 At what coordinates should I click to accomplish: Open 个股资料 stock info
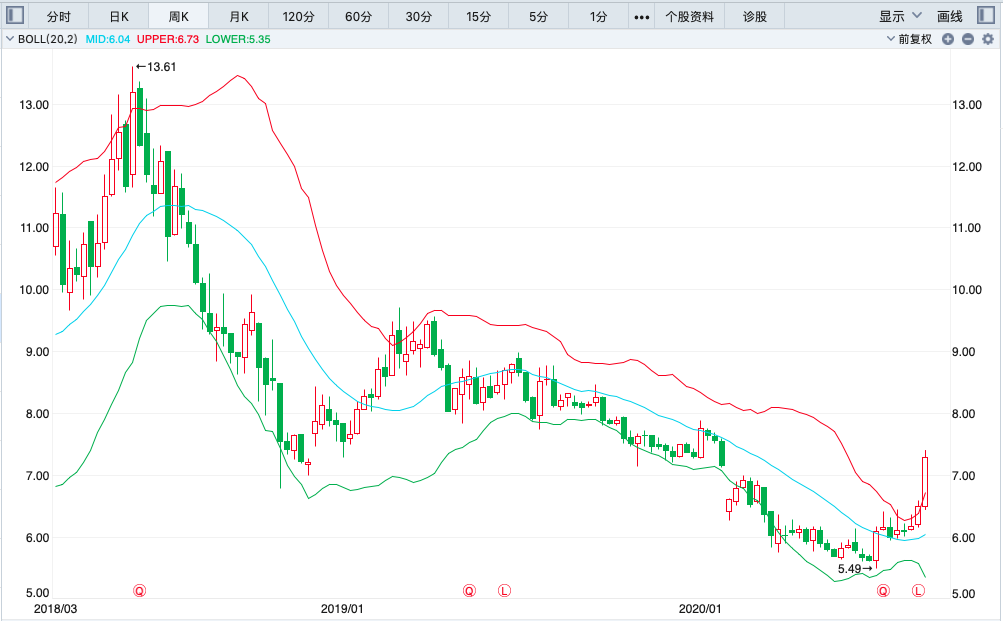tap(689, 16)
